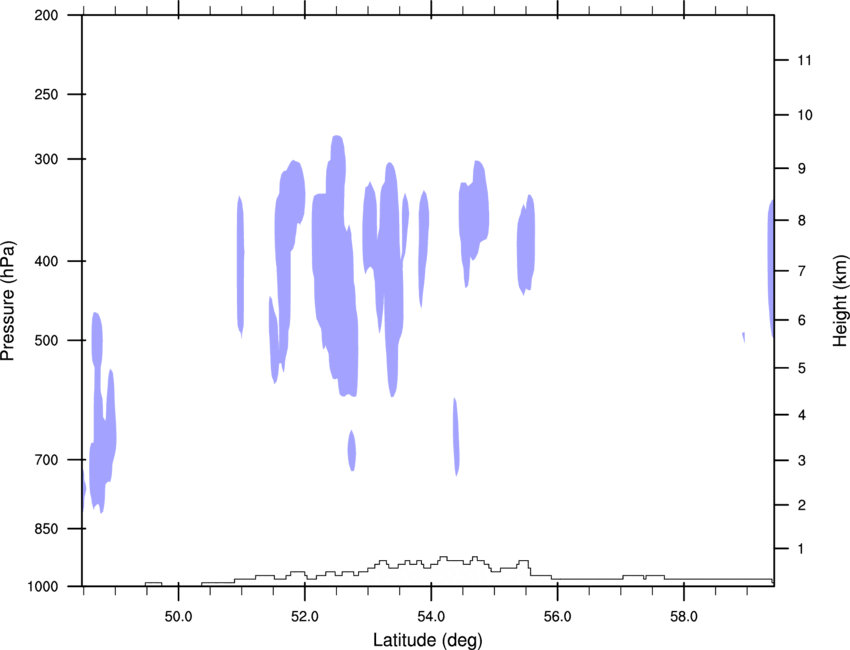Click the small blue blob near 700 hPa at 52.7
The image size is (850, 650).
click(x=352, y=451)
